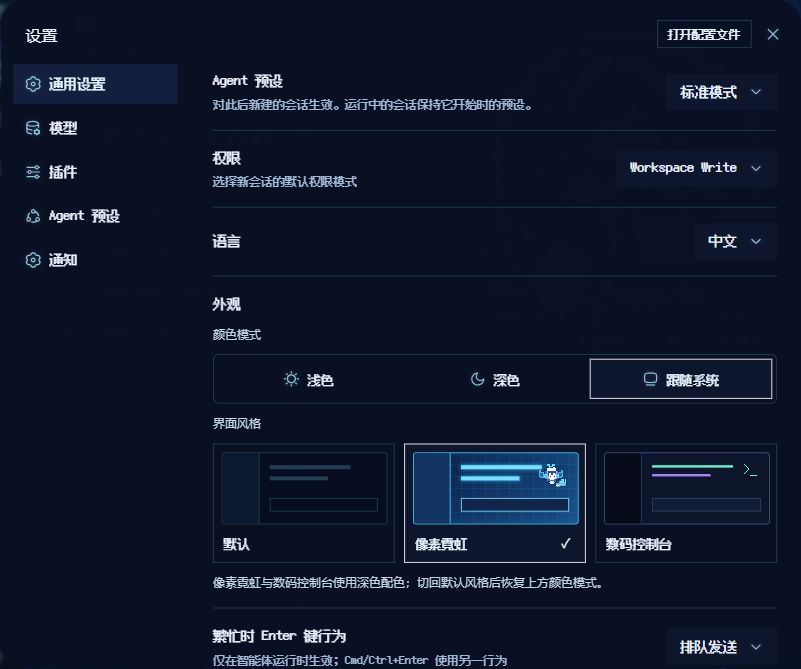Screen dimensions: 801x669
Task: Click the 打开配置文件 button
Action: pos(704,34)
